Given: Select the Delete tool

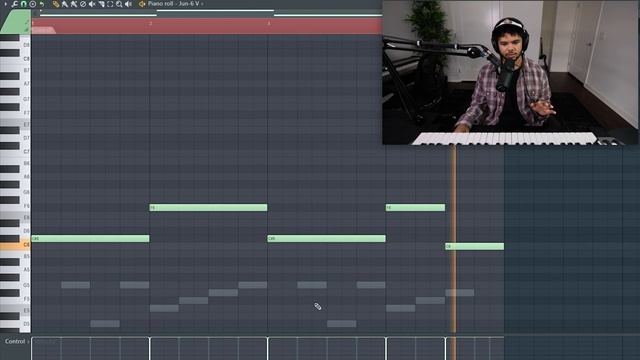Looking at the screenshot, I should [83, 4].
